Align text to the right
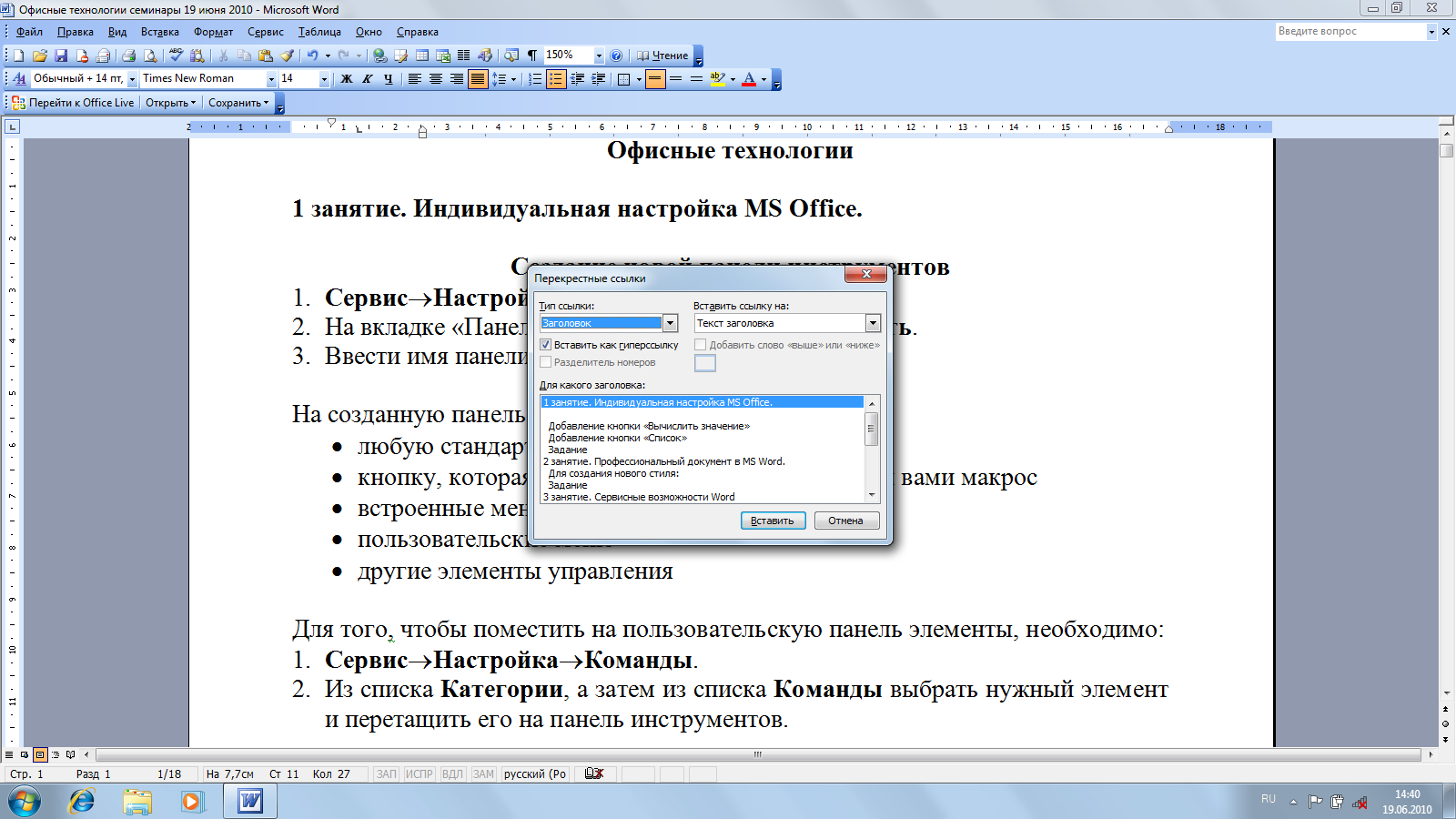Image resolution: width=1456 pixels, height=819 pixels. (x=457, y=79)
